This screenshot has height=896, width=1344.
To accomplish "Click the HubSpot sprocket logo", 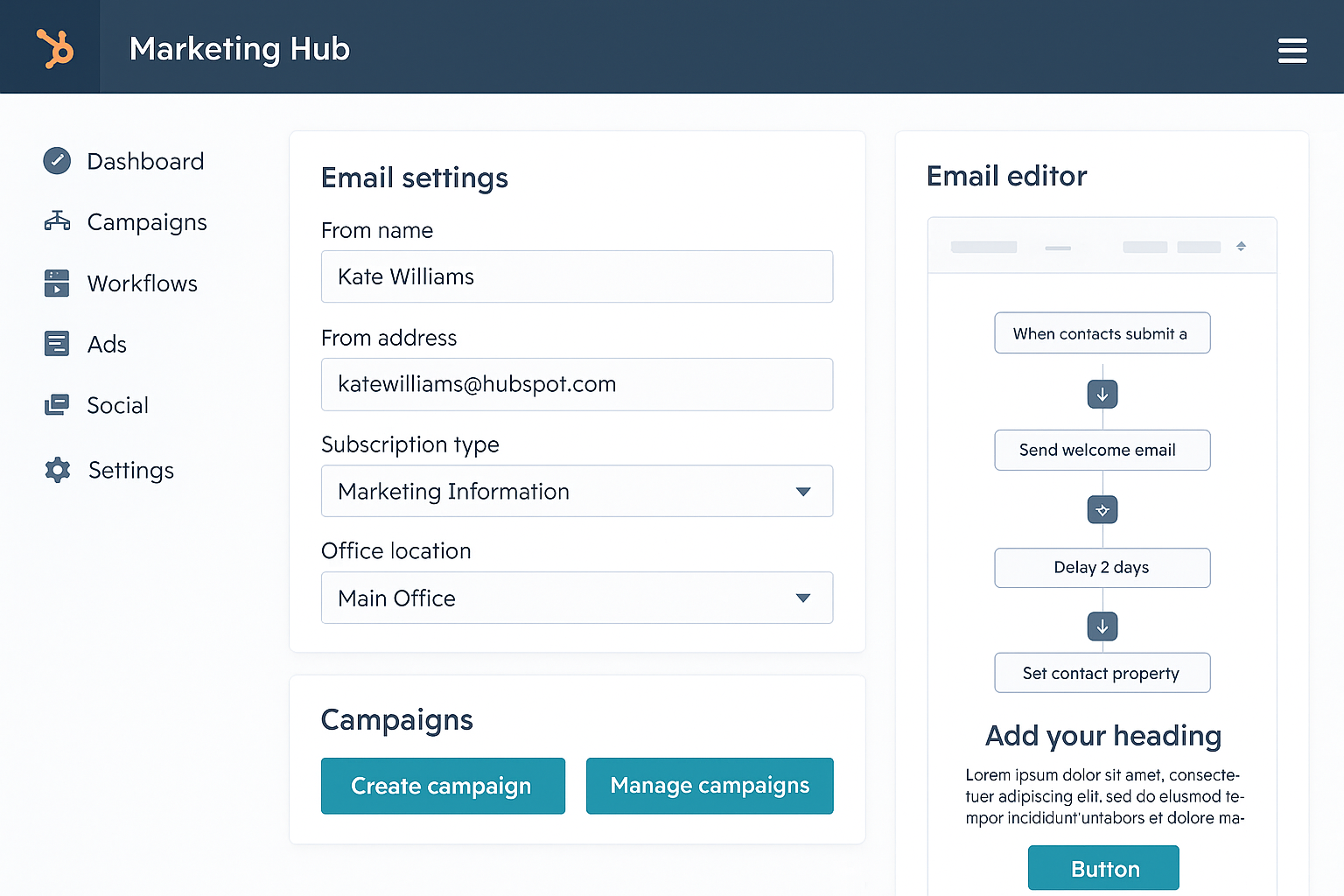I will (54, 48).
